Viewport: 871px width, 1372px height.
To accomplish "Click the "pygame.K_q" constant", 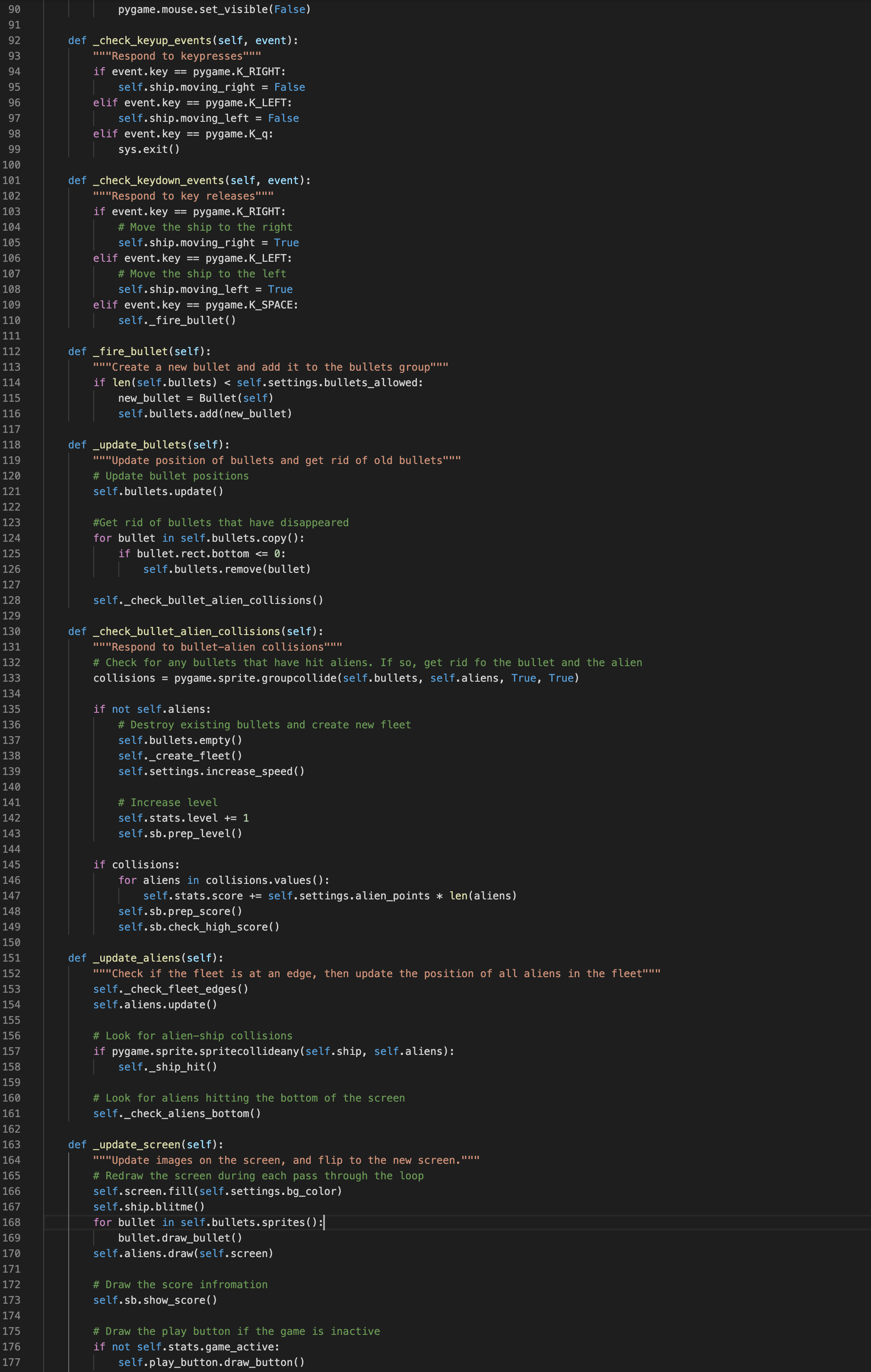I will [236, 134].
